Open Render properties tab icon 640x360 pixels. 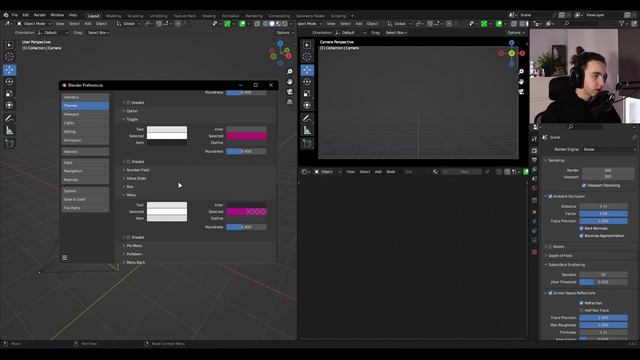(534, 150)
